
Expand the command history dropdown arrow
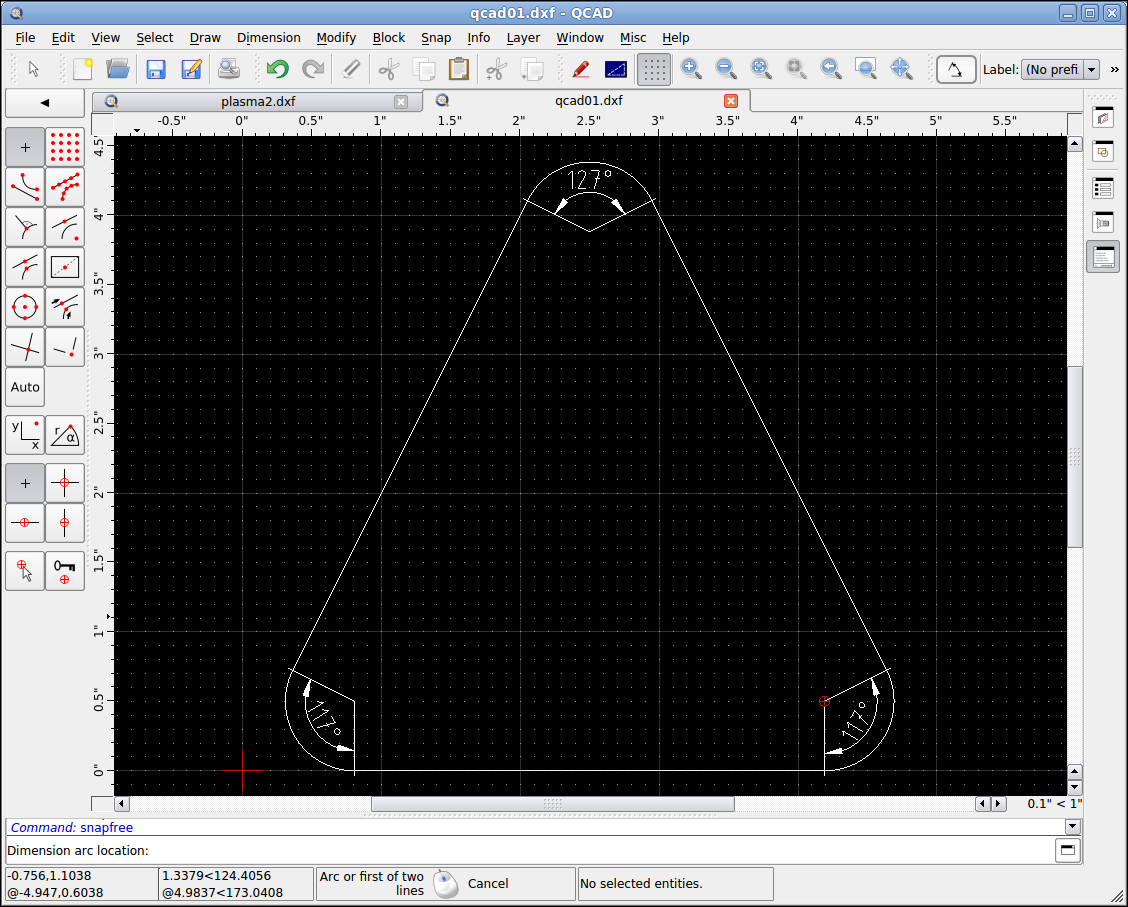[1073, 827]
